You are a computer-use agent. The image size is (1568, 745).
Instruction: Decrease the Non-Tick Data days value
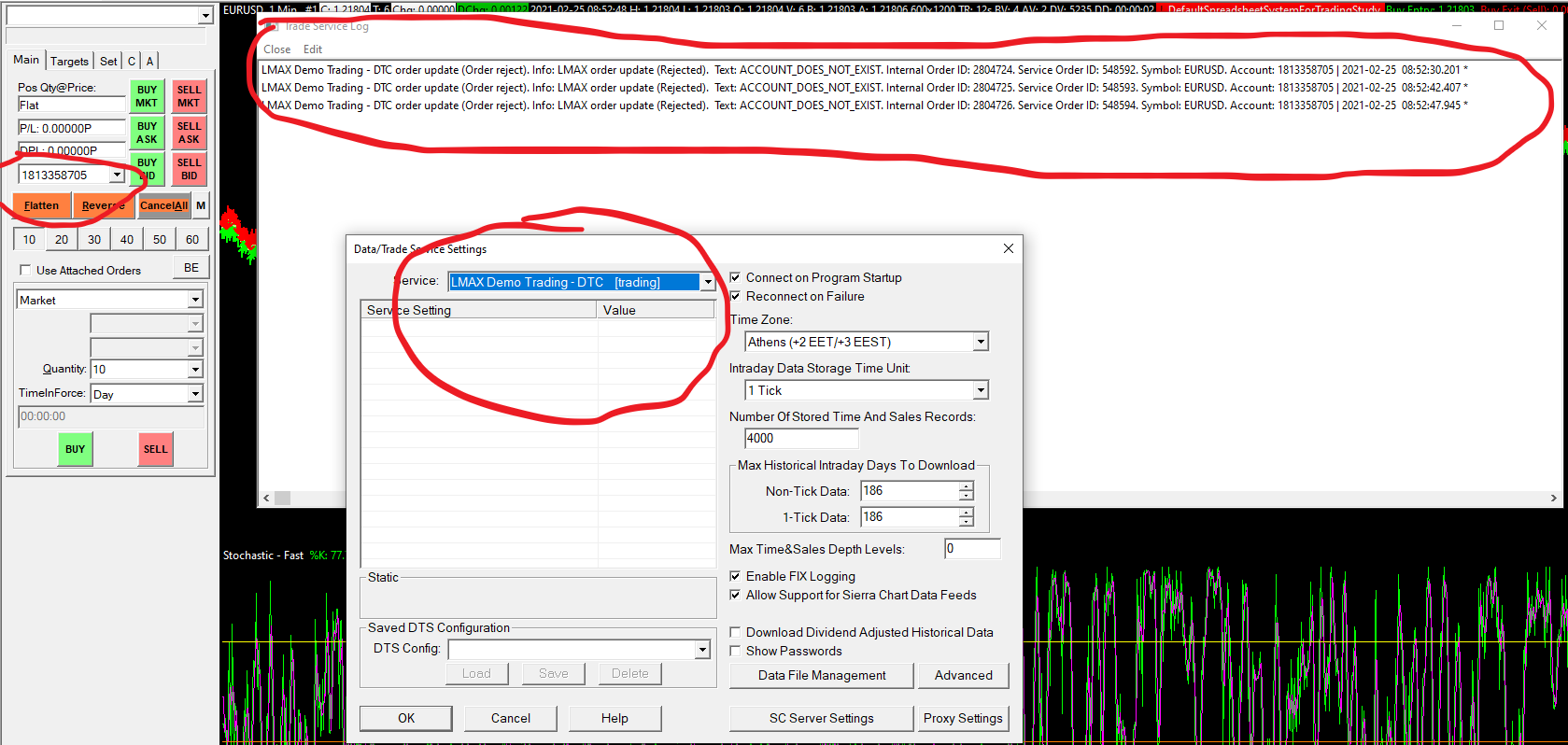coord(966,496)
